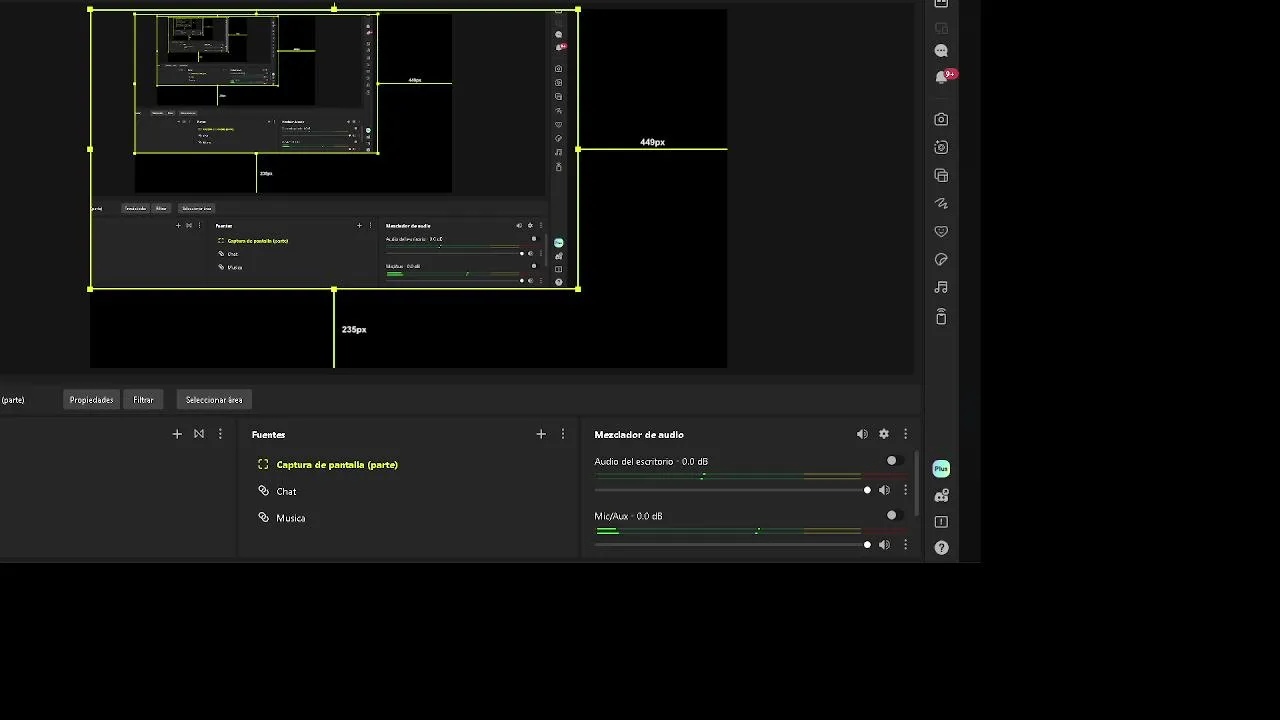
Task: Click the boxed exclamation icon in sidebar
Action: pos(941,522)
